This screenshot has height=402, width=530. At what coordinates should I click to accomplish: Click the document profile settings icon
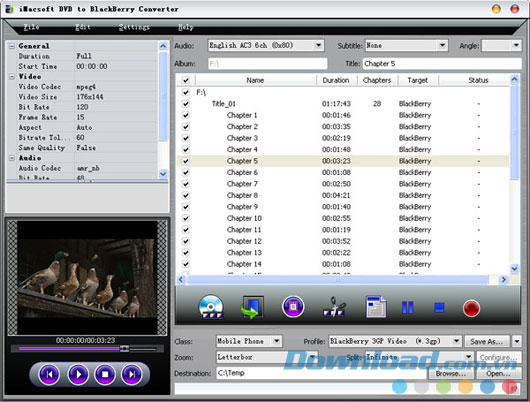tap(376, 307)
